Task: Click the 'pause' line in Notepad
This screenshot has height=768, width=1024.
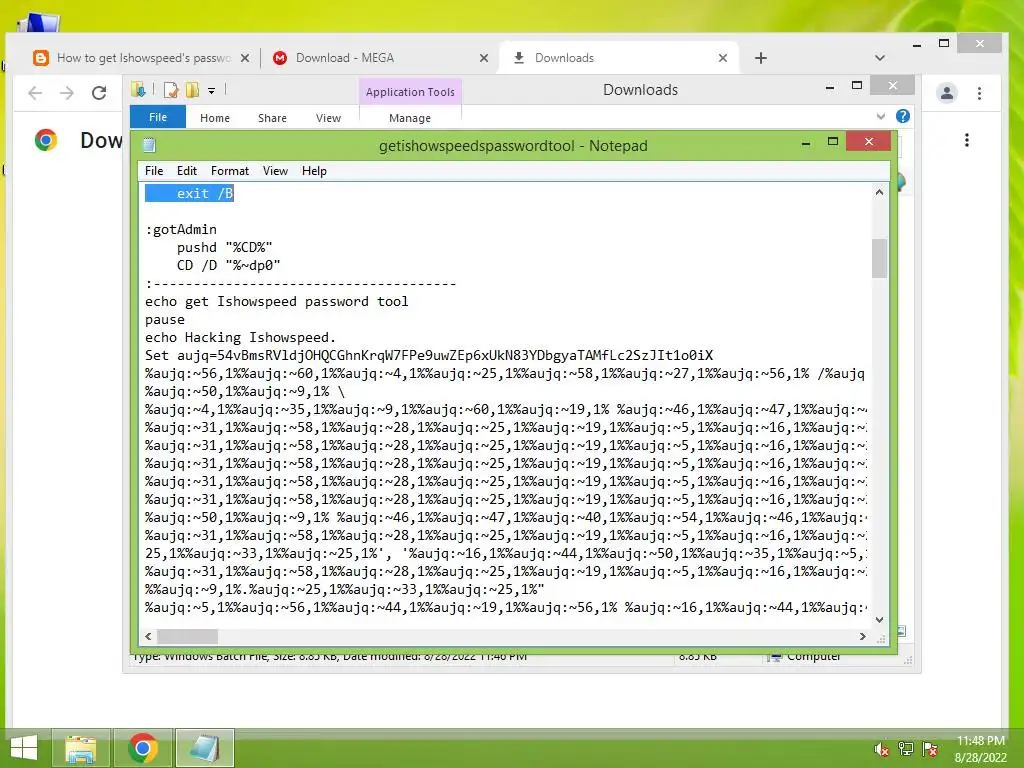Action: [165, 319]
